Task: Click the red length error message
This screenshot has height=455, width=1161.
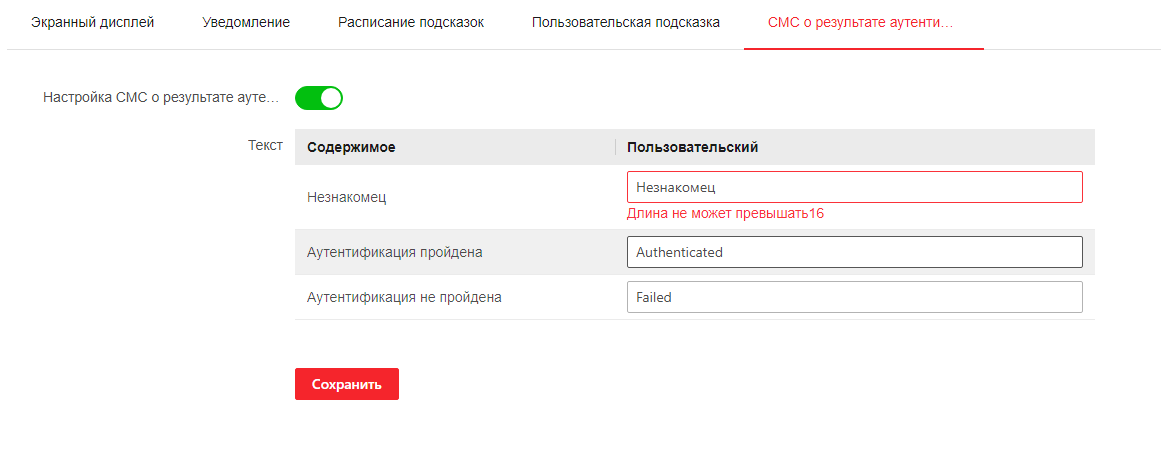Action: tap(725, 213)
